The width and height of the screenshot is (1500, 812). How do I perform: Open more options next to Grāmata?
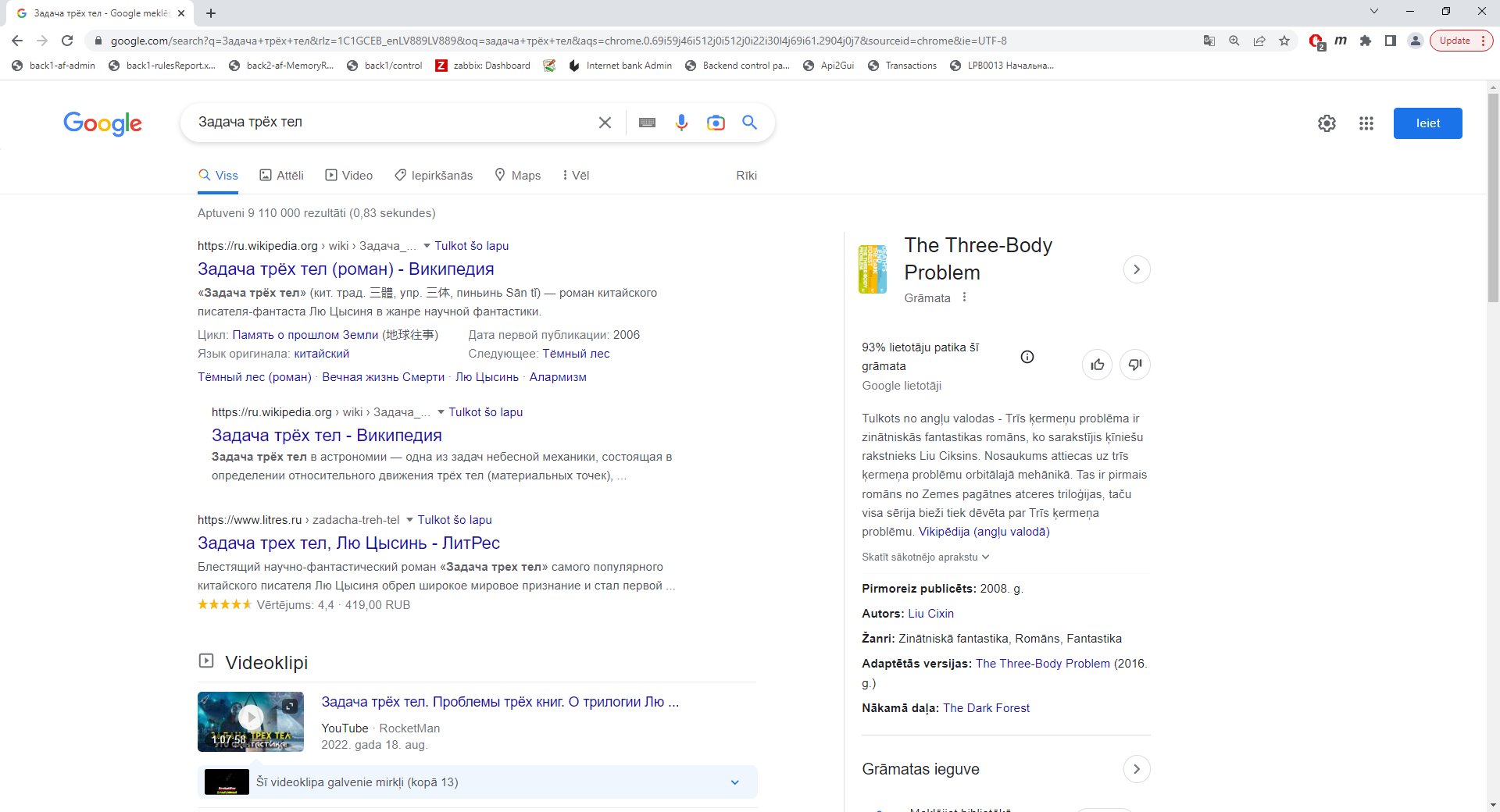pyautogui.click(x=965, y=297)
